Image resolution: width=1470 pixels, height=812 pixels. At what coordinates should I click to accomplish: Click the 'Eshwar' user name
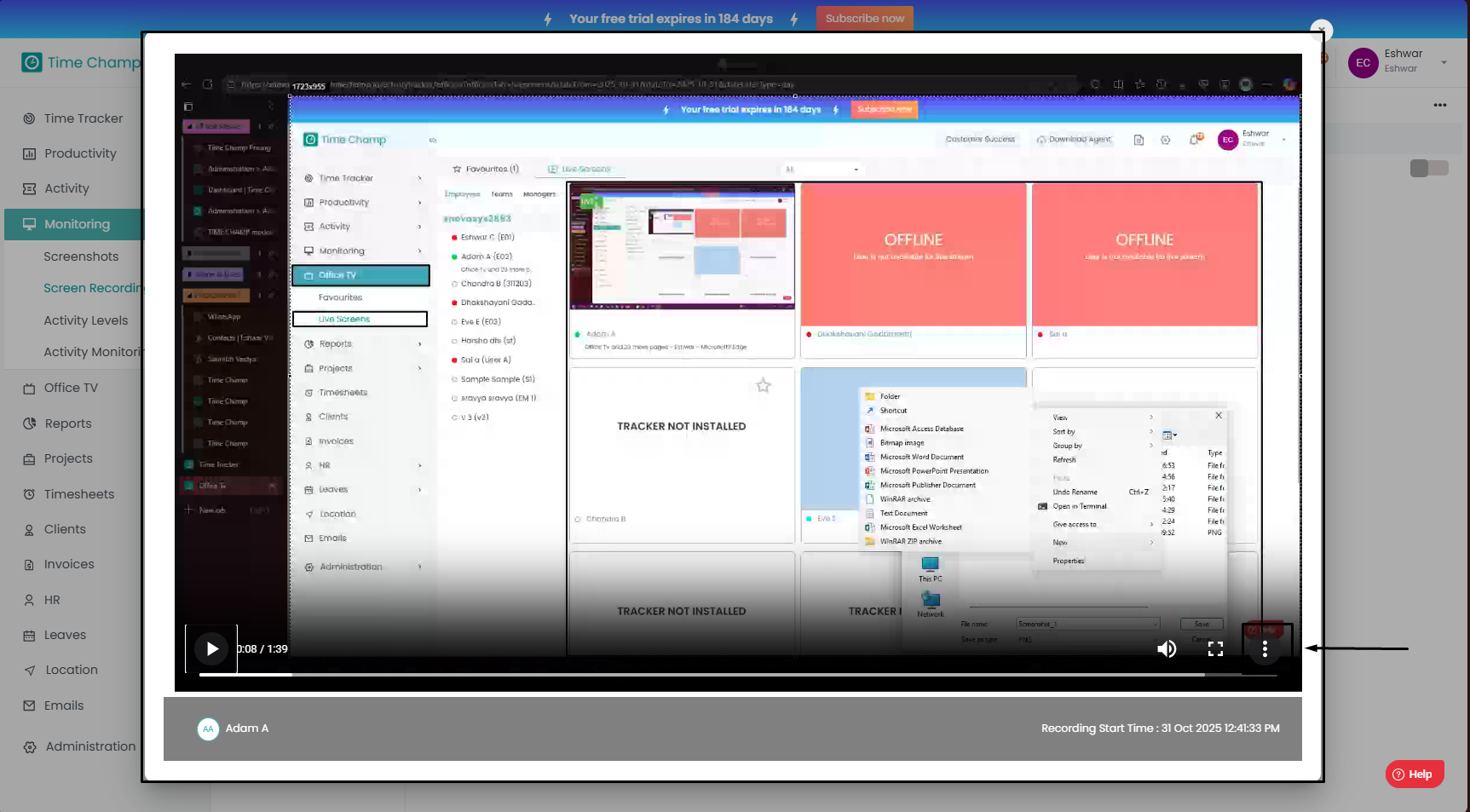point(1404,54)
